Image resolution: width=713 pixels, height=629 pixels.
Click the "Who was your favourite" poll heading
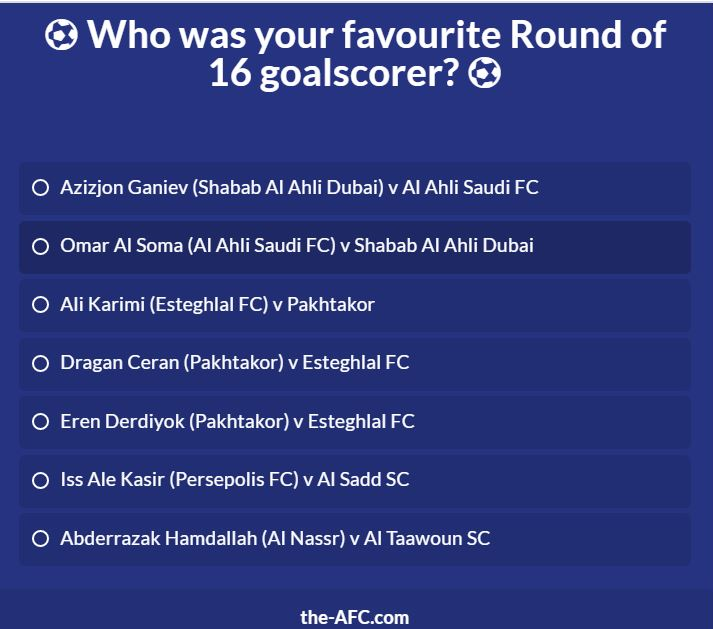click(x=296, y=35)
